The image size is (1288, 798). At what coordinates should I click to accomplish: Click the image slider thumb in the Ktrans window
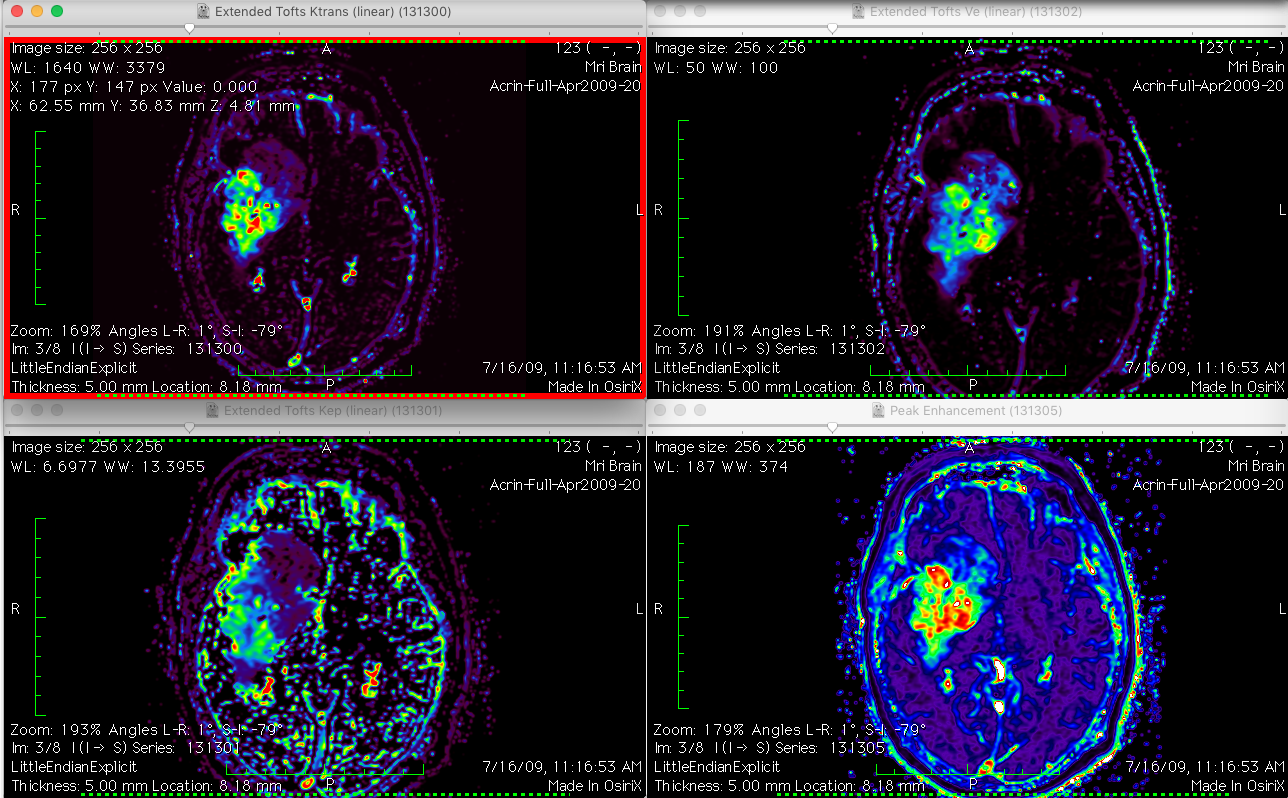(189, 28)
